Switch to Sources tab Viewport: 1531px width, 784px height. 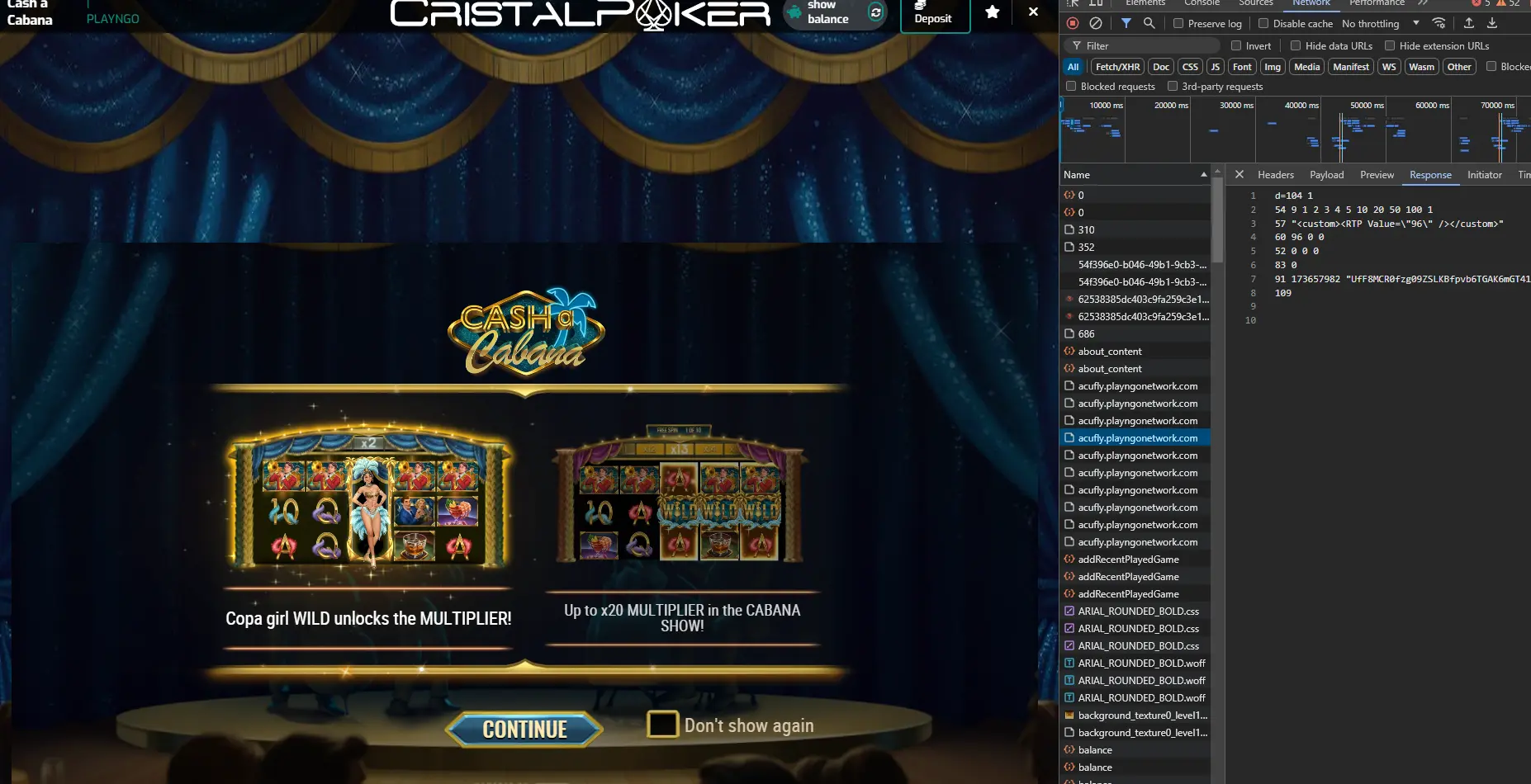[1255, 3]
